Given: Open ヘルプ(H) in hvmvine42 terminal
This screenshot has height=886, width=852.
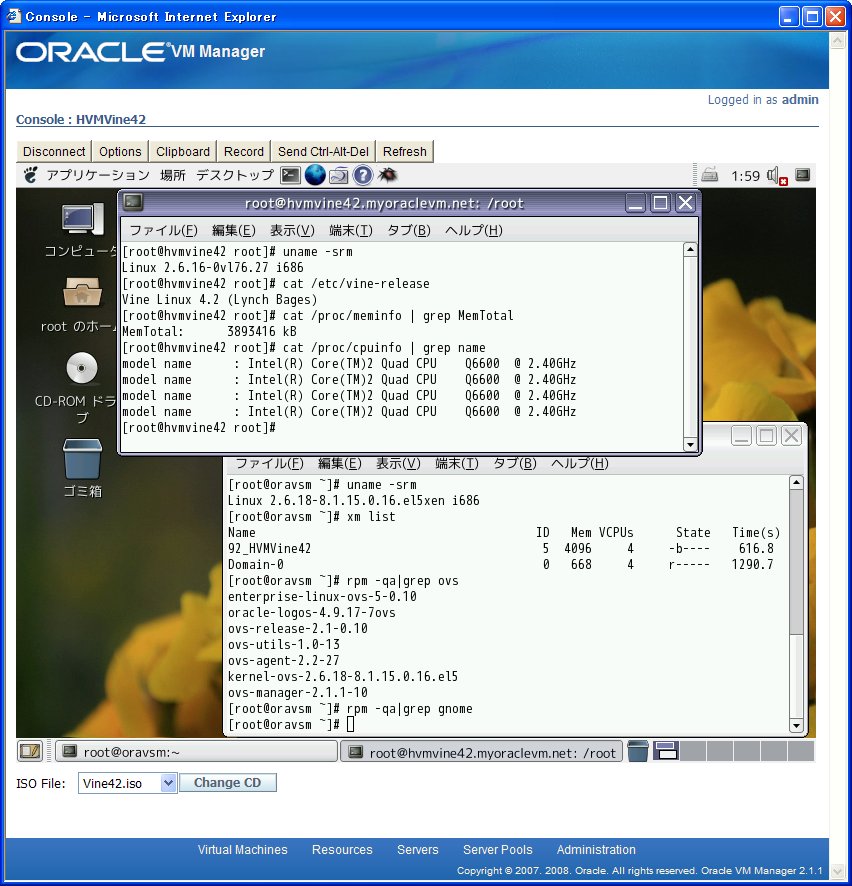Looking at the screenshot, I should 473,231.
